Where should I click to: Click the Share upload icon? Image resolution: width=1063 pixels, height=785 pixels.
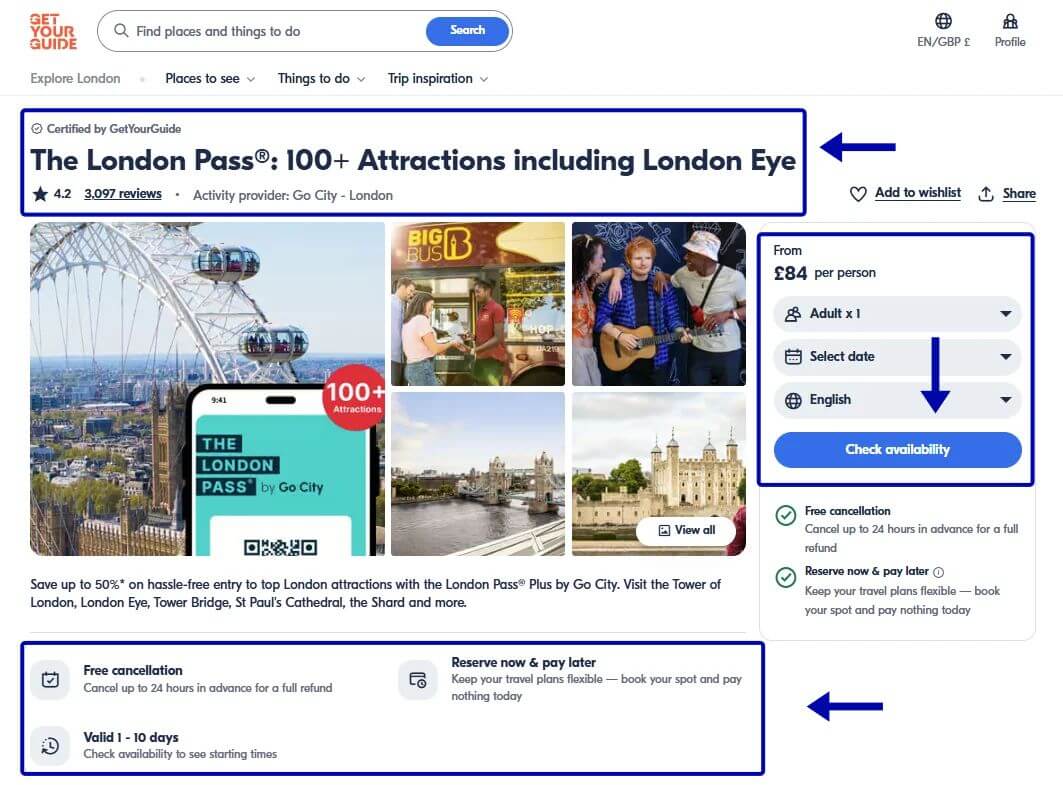click(986, 194)
